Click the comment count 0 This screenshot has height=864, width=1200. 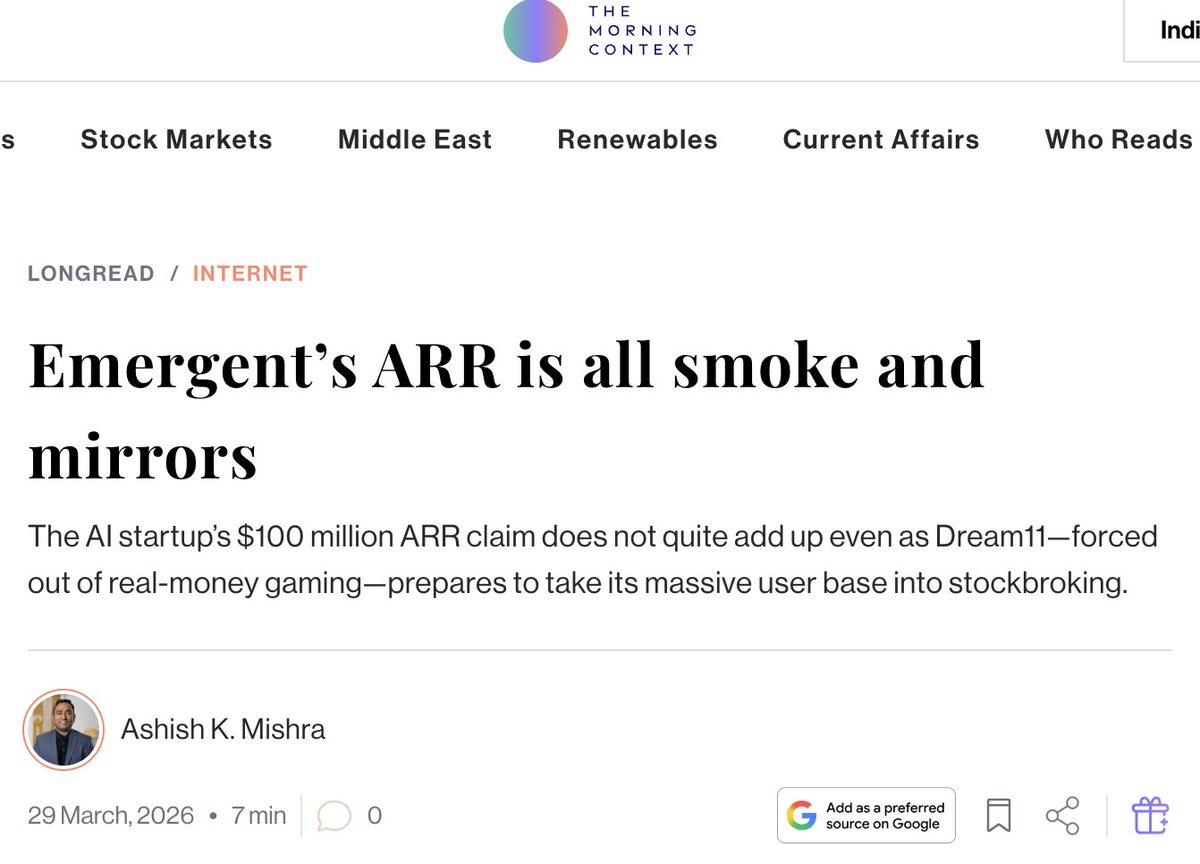375,816
